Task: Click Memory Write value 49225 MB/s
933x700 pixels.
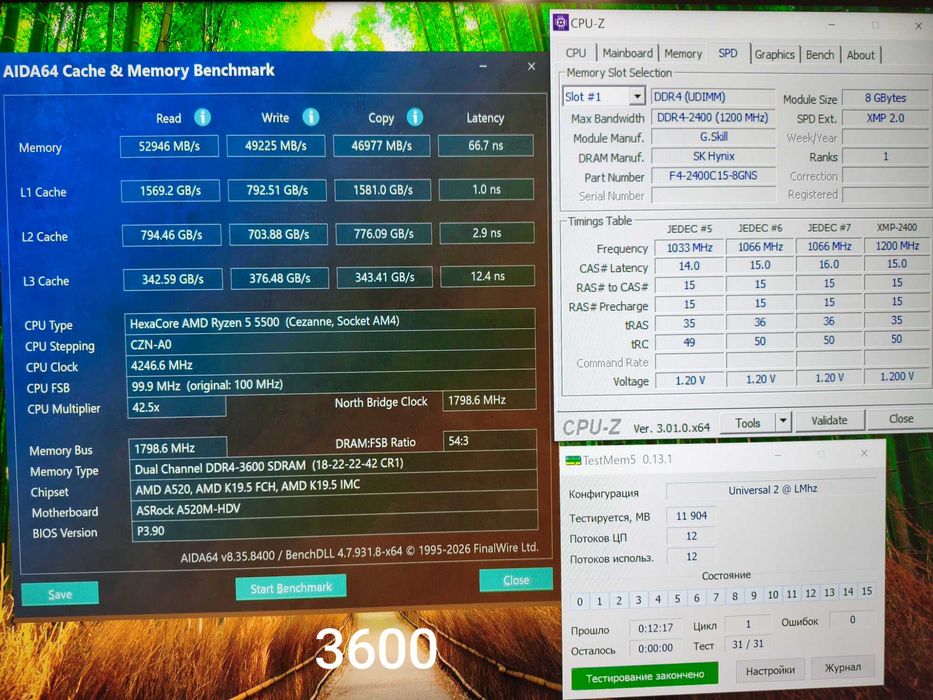Action: (x=275, y=145)
